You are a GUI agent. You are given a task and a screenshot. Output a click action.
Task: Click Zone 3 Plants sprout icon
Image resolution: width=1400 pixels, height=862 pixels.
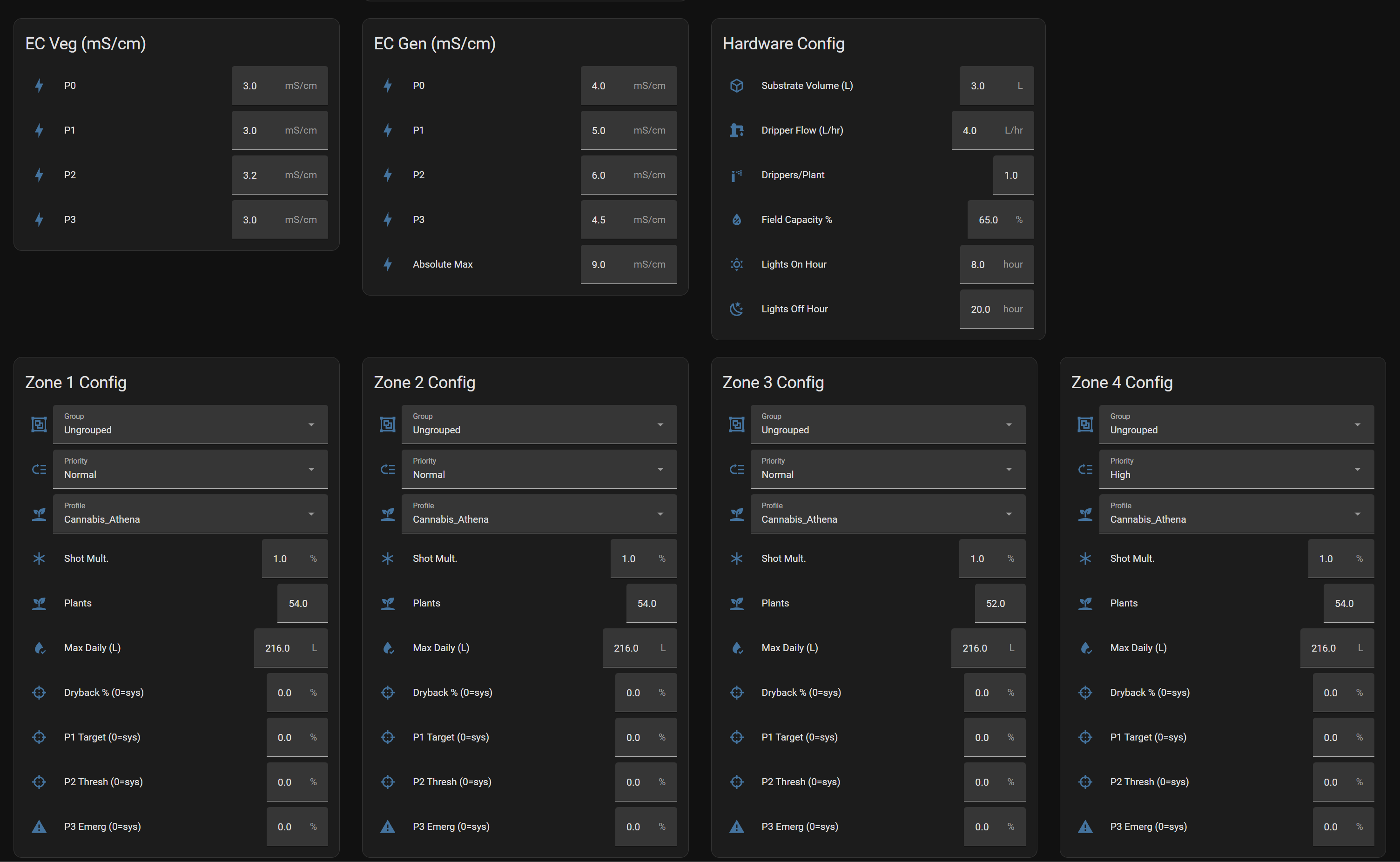[736, 603]
